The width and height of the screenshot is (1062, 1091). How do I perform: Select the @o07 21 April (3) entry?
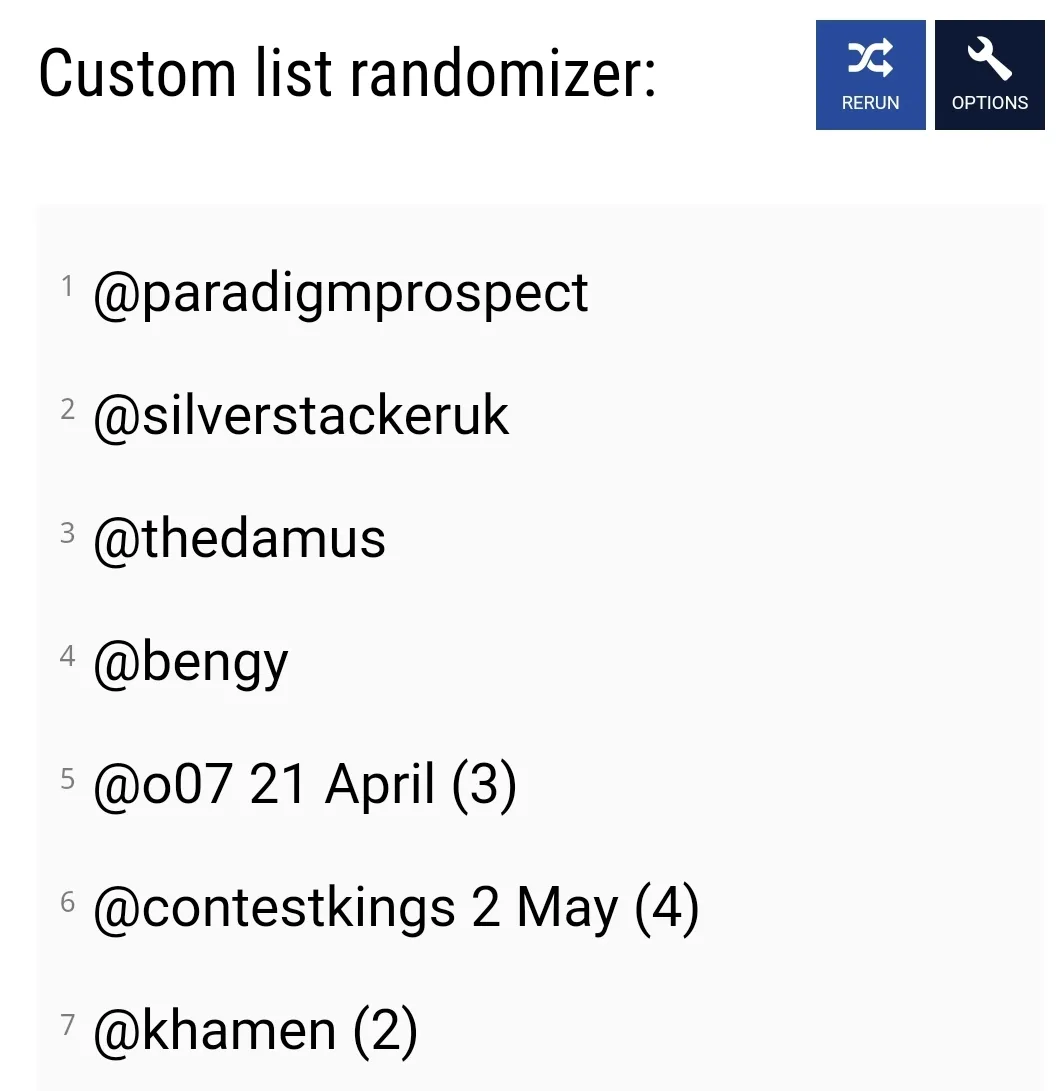[305, 784]
